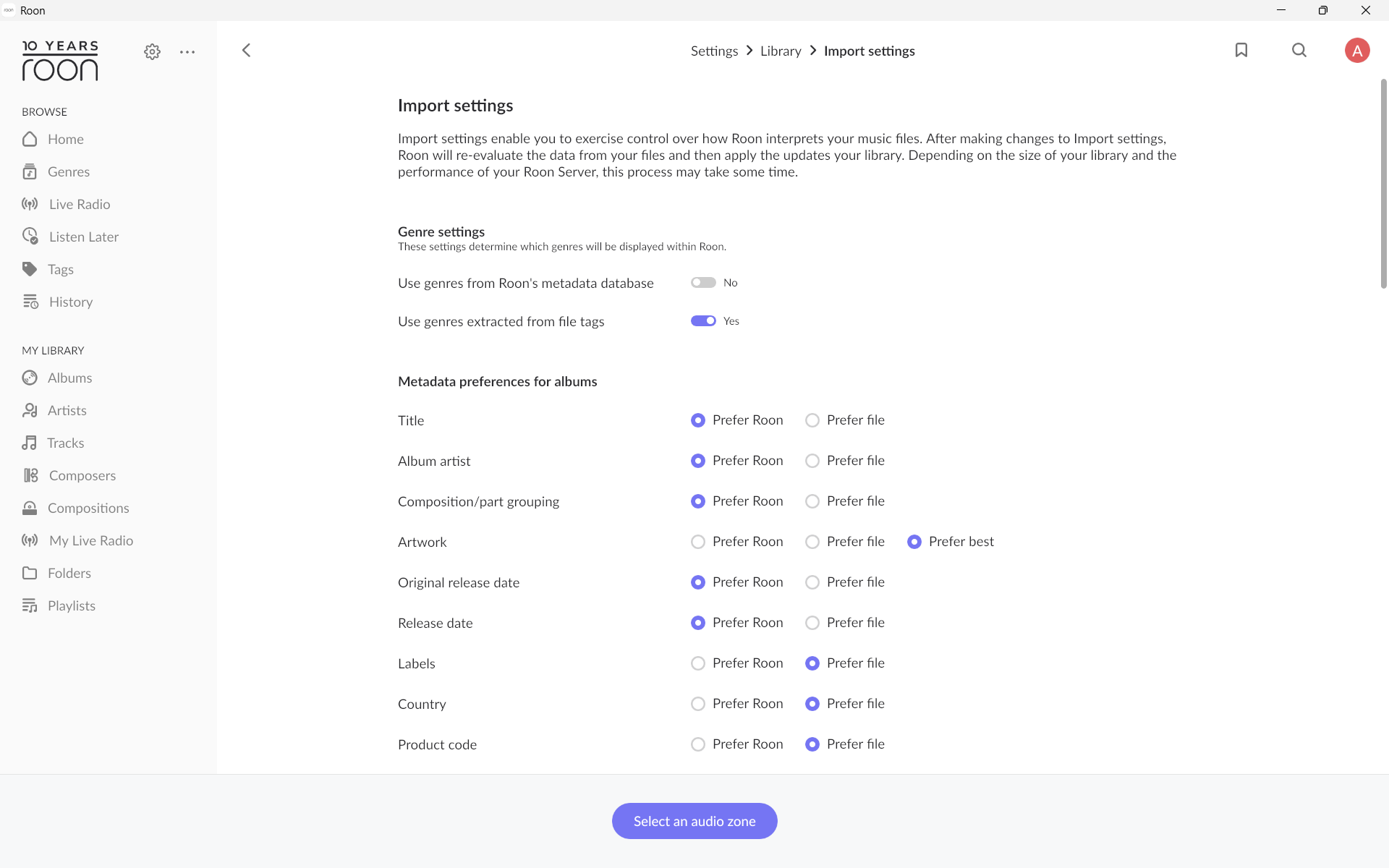Click Import settings breadcrumb
The image size is (1389, 868).
click(870, 51)
